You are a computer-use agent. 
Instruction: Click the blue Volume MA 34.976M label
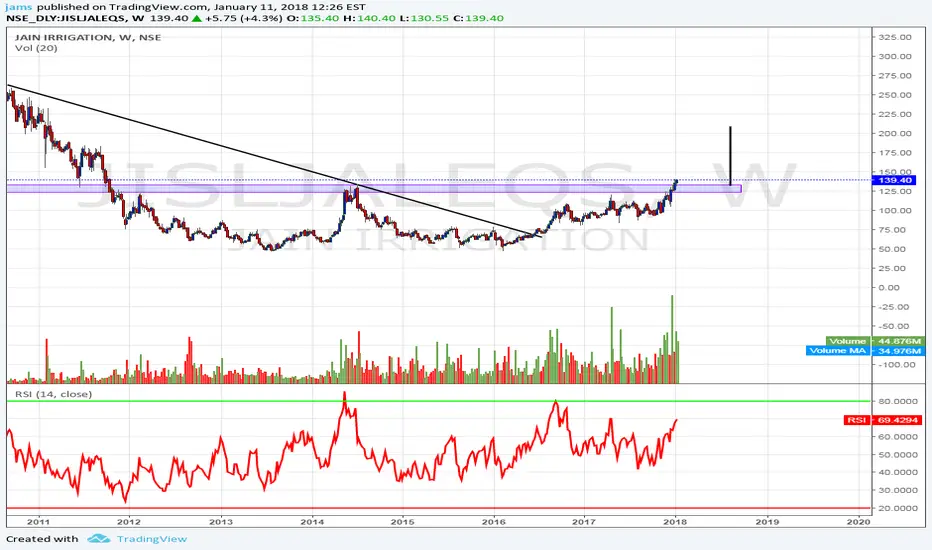[x=865, y=350]
